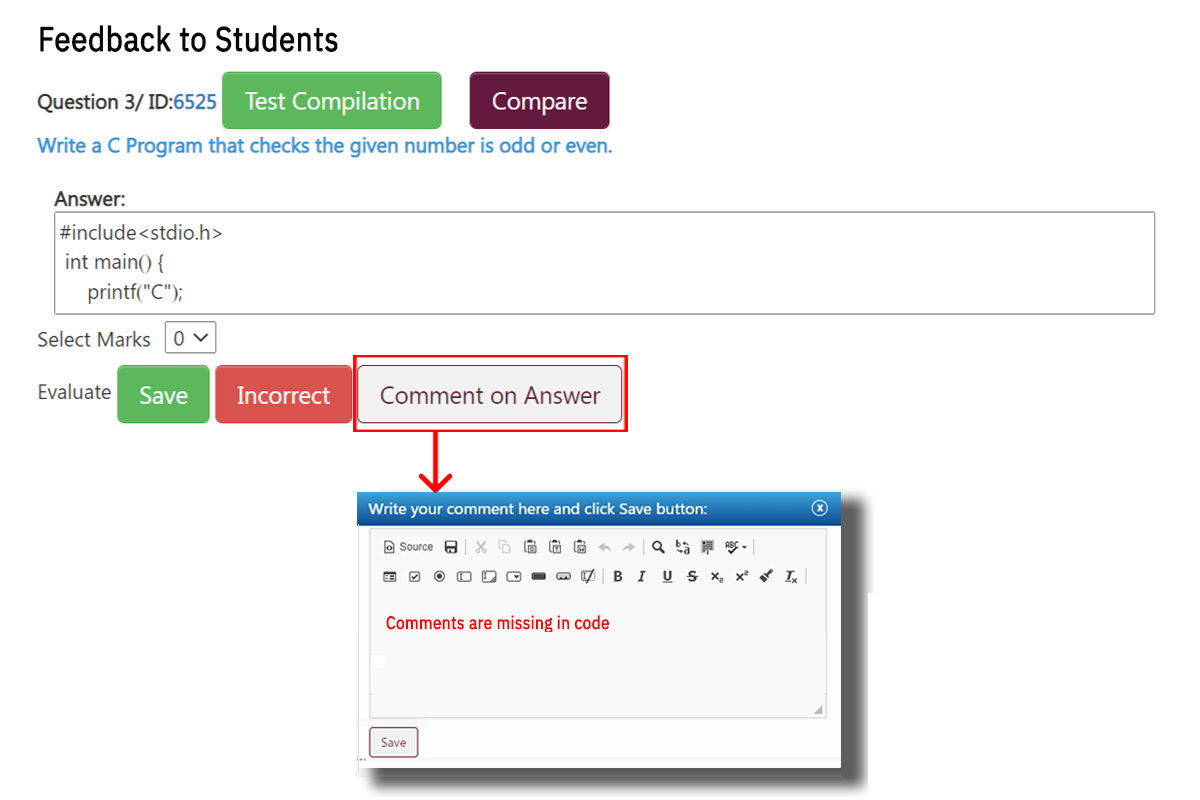
Task: Insert a selection field dropdown element
Action: (514, 576)
